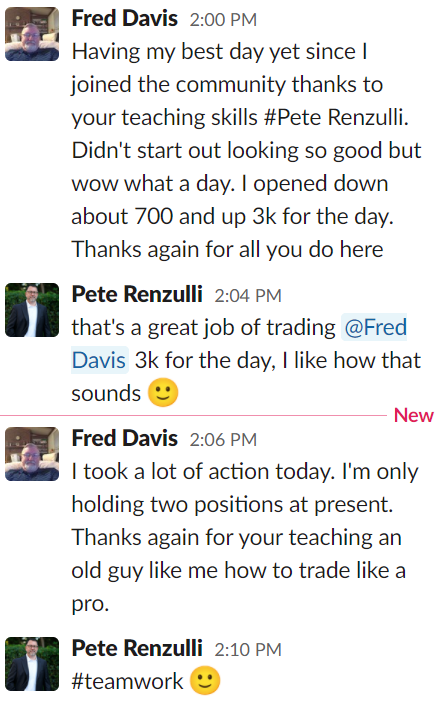Viewport: 446px width, 708px height.
Task: Click Fred Davis name on 2:00 PM post
Action: [x=125, y=19]
